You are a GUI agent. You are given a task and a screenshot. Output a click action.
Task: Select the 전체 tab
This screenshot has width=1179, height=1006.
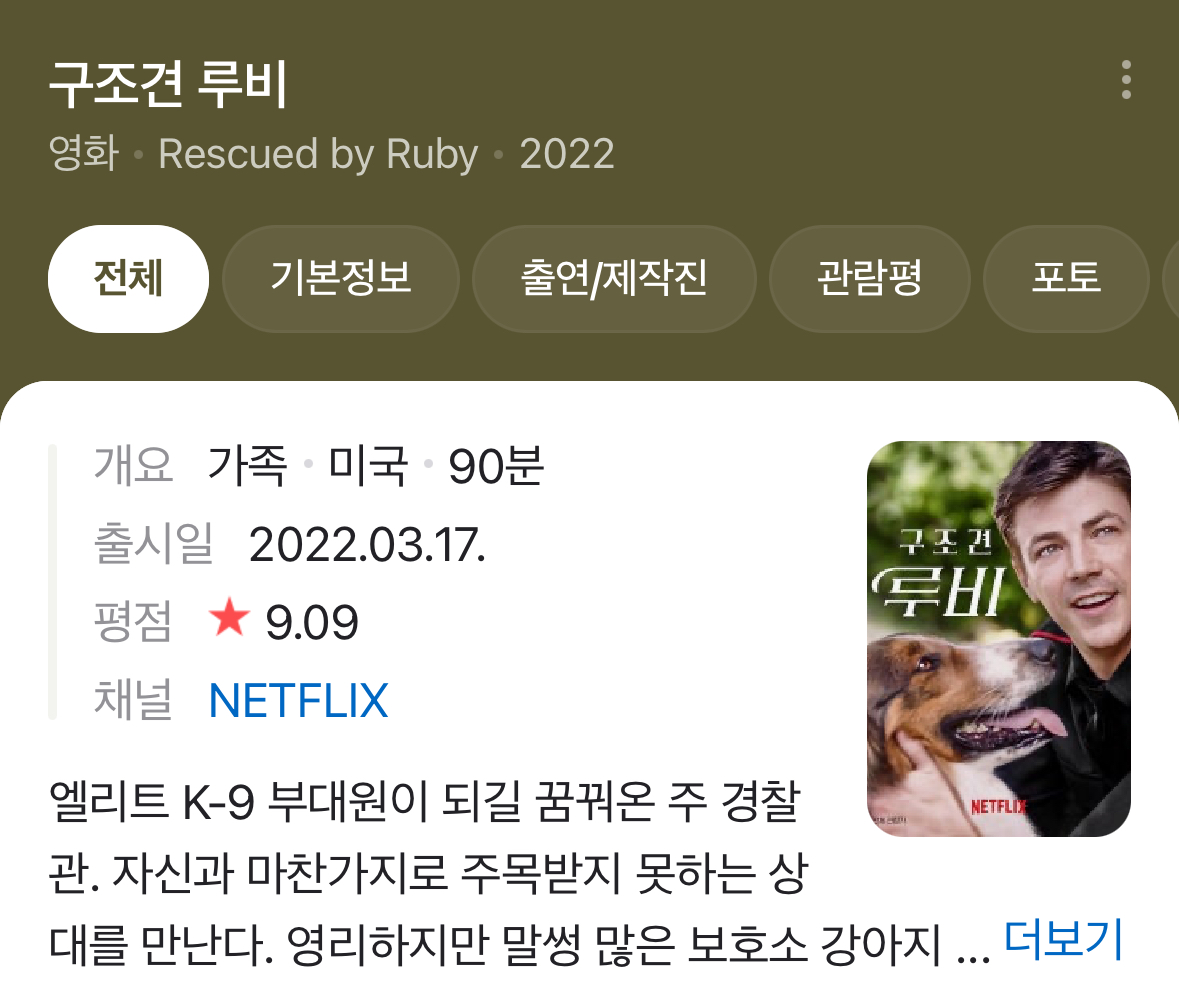pos(129,278)
